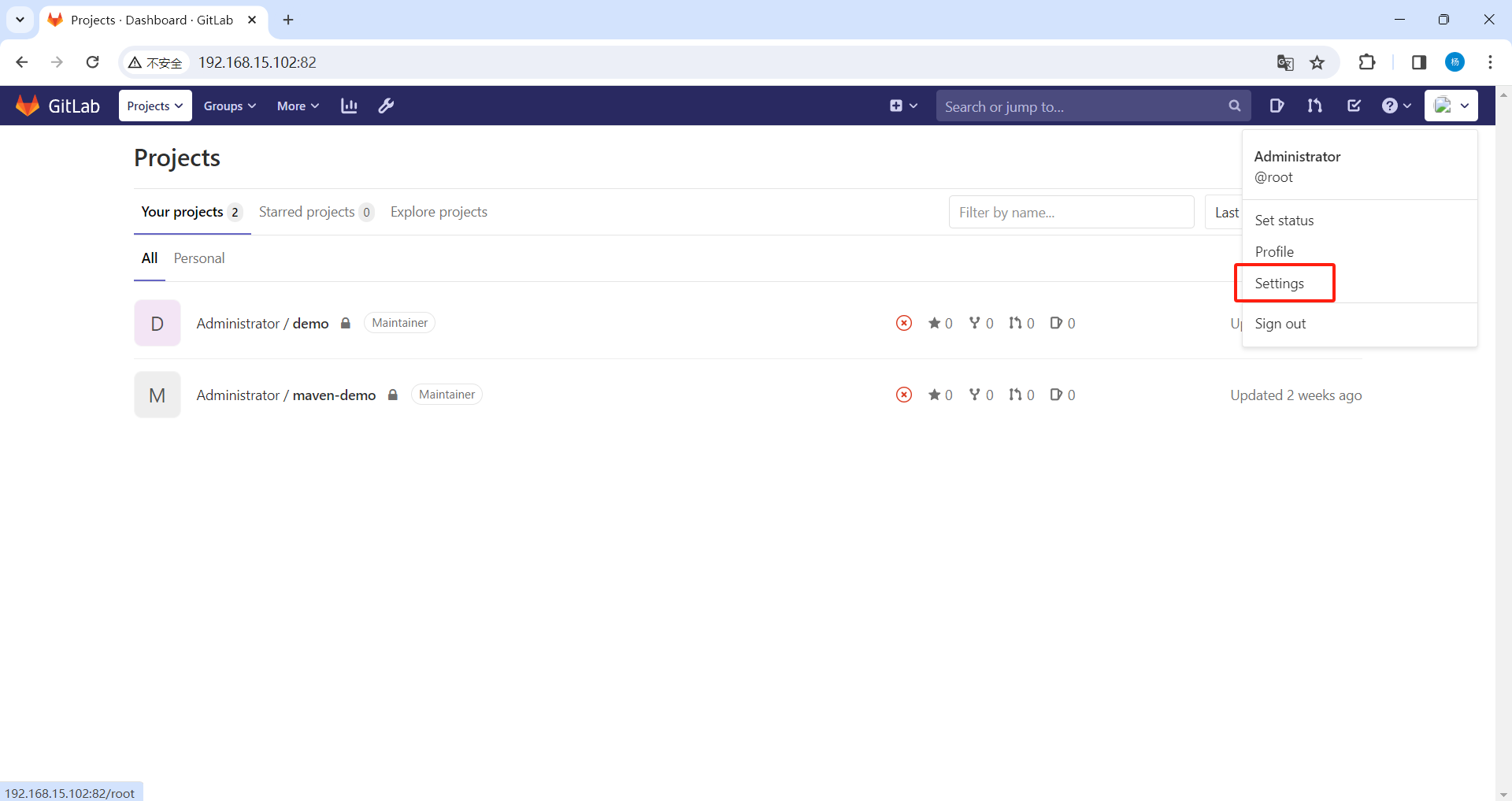Open the Issues list icon
The image size is (1512, 801).
[x=1277, y=106]
